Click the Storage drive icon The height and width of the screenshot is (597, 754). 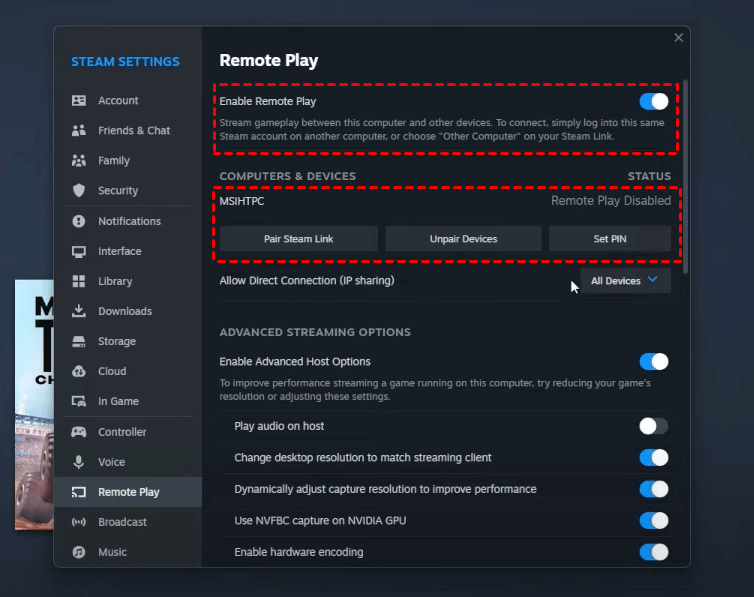pos(79,341)
